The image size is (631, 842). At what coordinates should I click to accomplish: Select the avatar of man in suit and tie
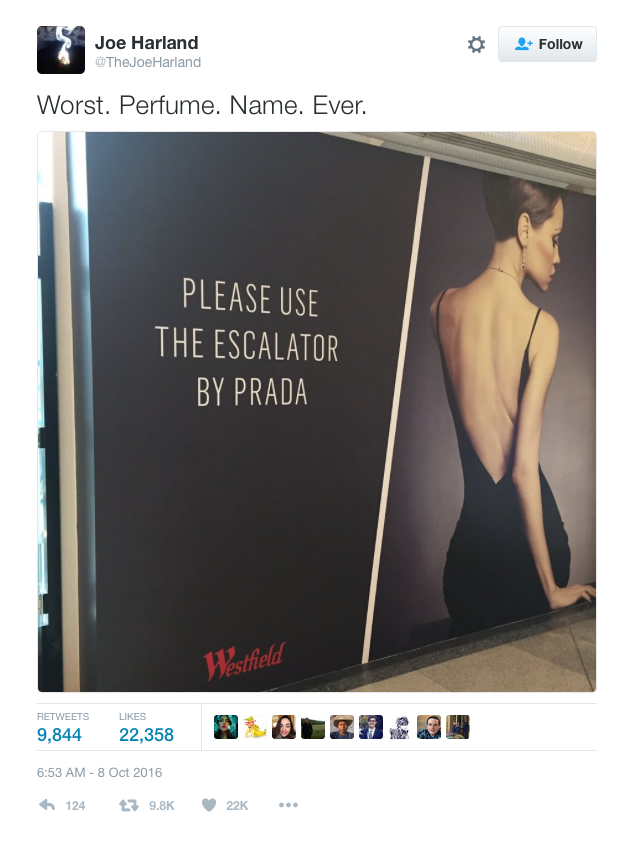(371, 727)
